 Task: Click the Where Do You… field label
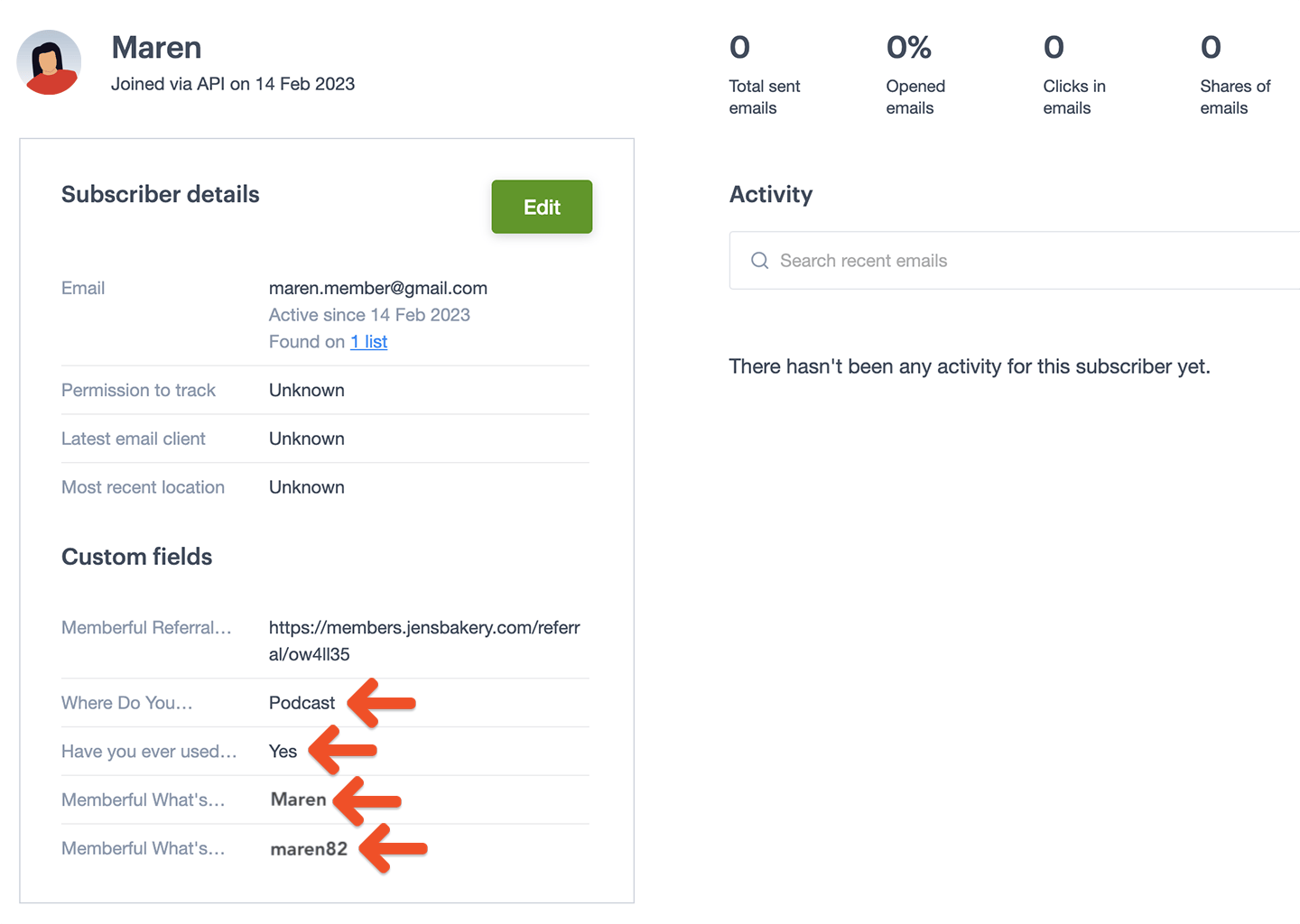(127, 703)
